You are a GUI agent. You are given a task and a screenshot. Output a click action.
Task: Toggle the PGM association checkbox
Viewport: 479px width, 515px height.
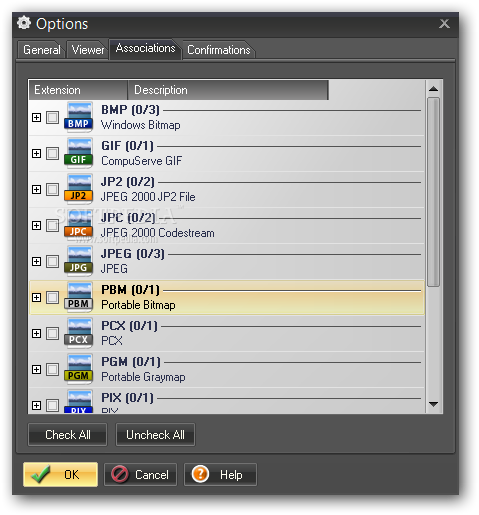[x=52, y=369]
